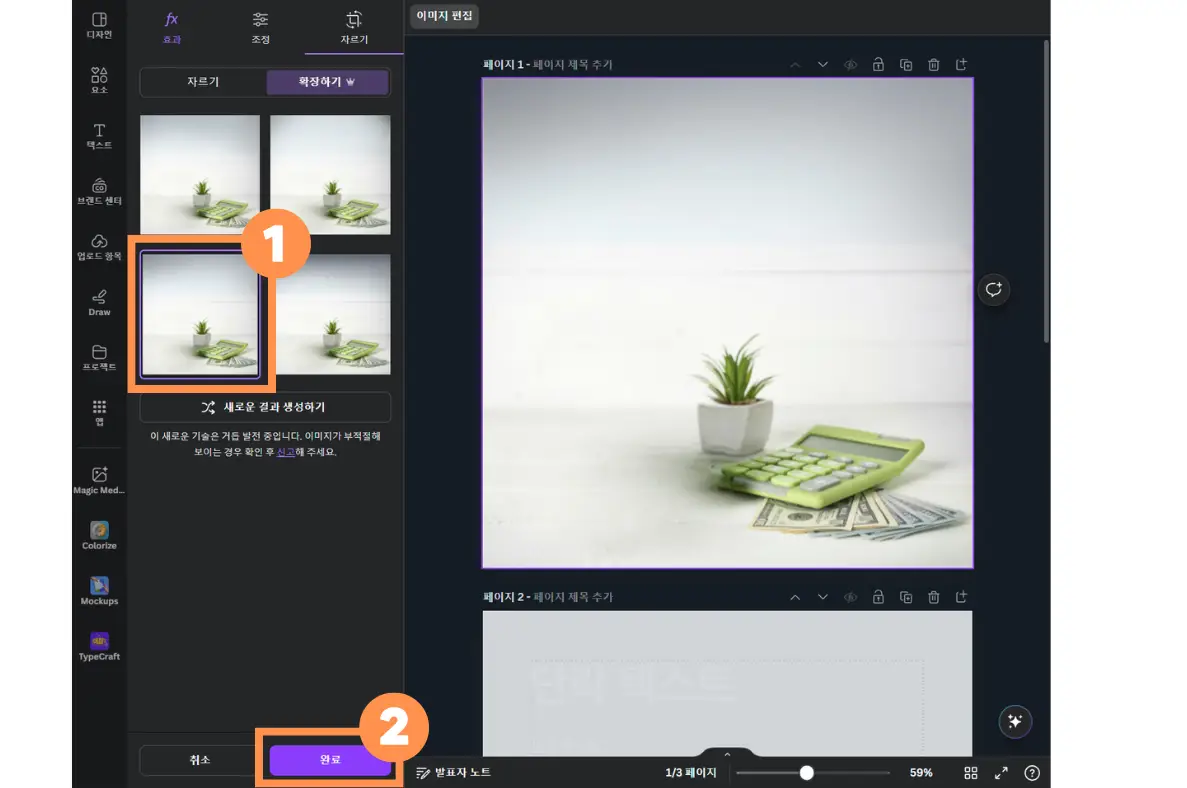
Task: Click the 취소 cancel button
Action: [x=200, y=760]
